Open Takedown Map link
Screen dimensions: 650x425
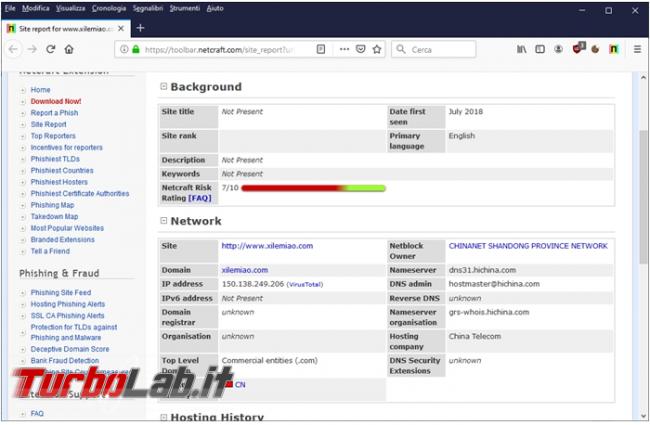coord(54,216)
